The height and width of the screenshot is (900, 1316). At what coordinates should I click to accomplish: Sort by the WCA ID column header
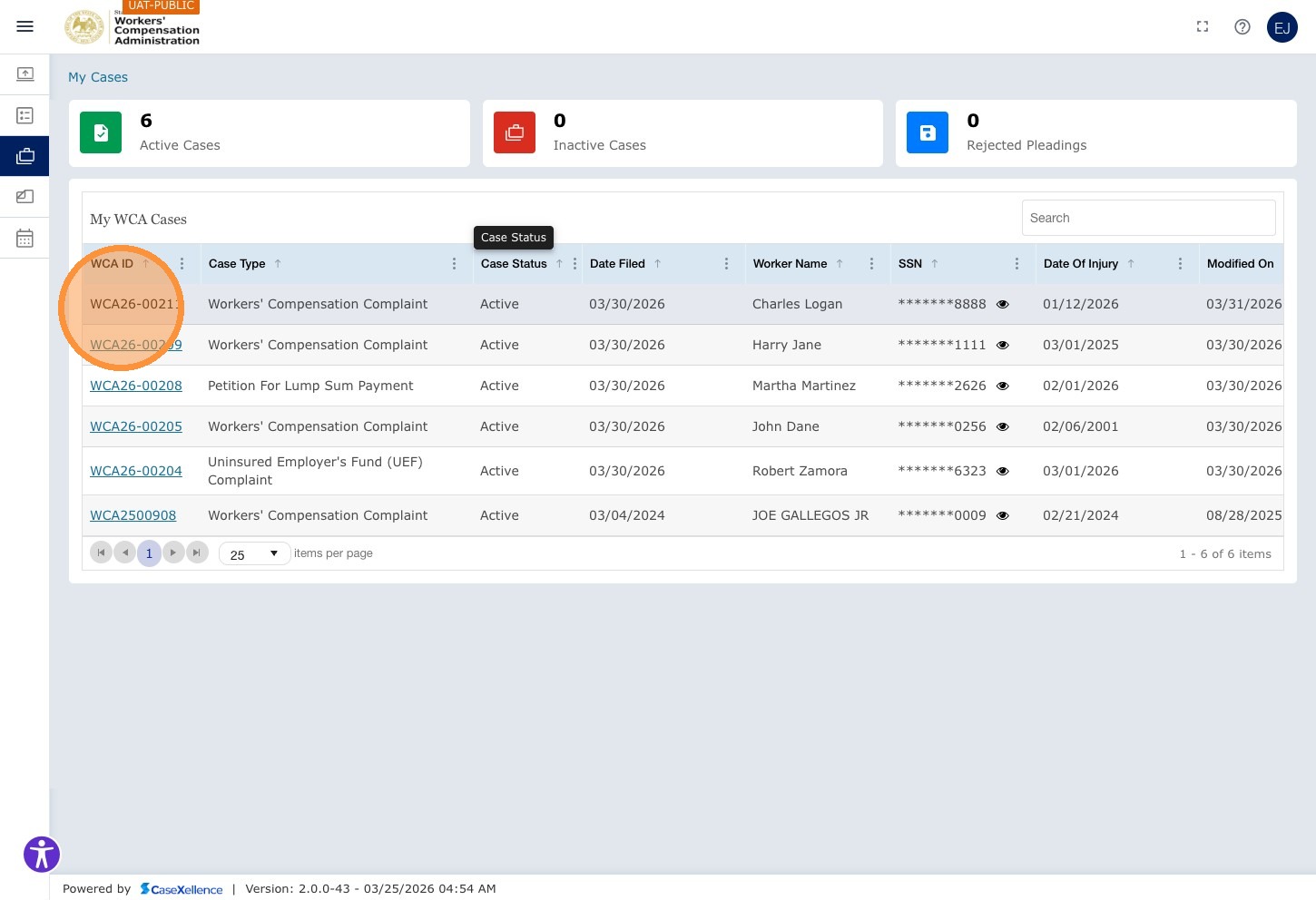[112, 264]
